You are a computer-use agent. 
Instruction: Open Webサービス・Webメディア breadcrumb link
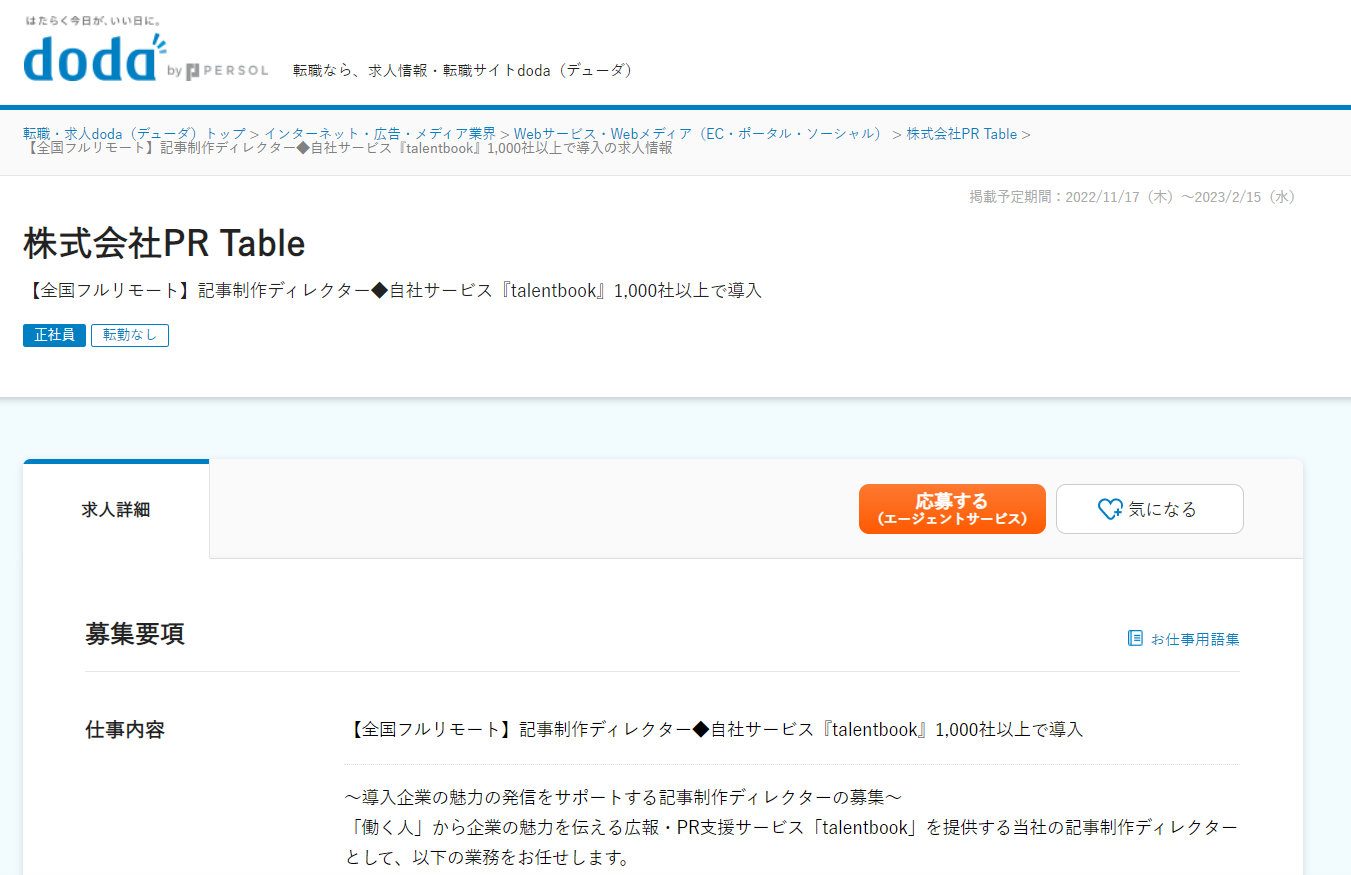pyautogui.click(x=699, y=133)
